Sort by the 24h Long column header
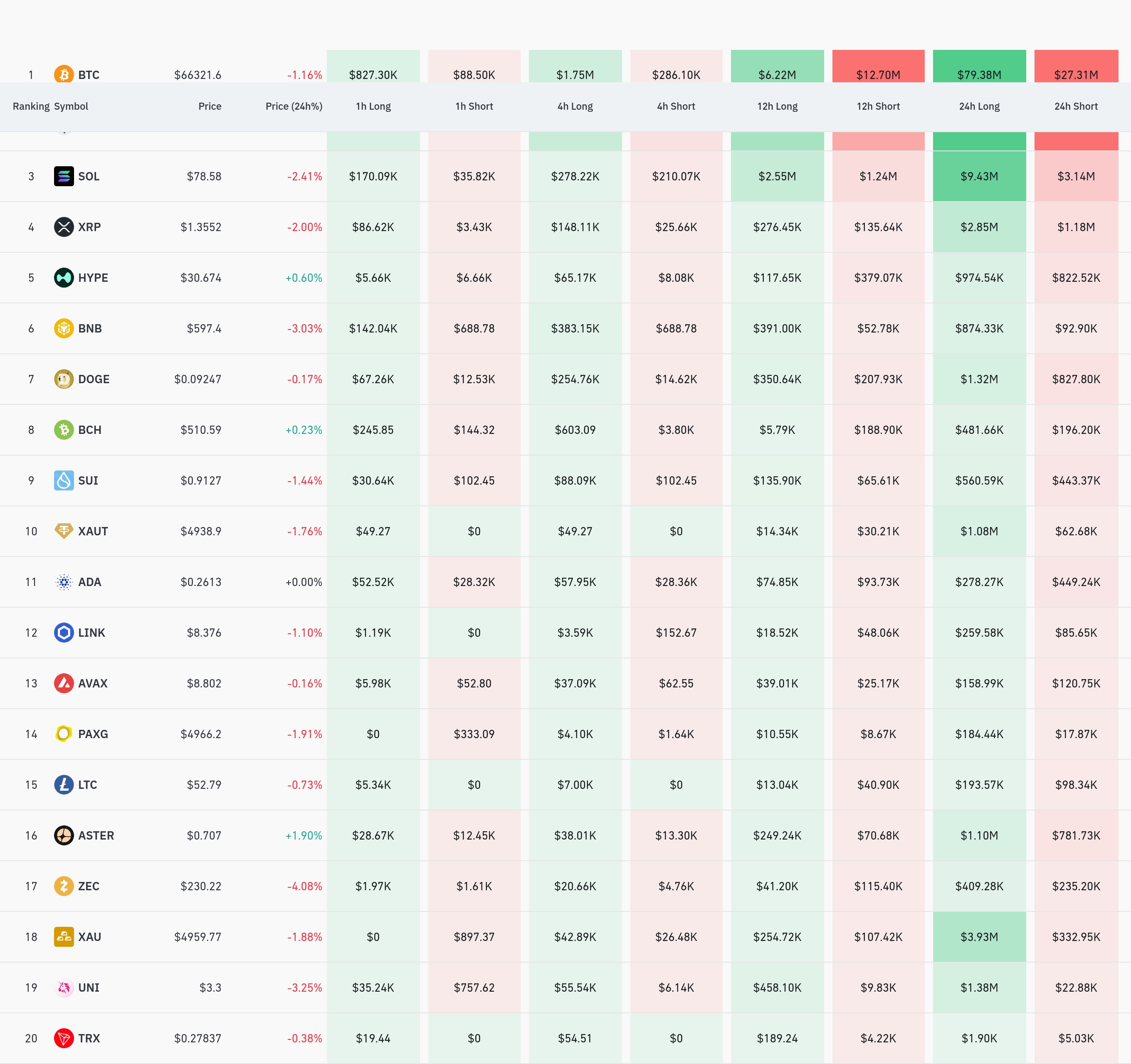The image size is (1131, 1064). coord(978,106)
